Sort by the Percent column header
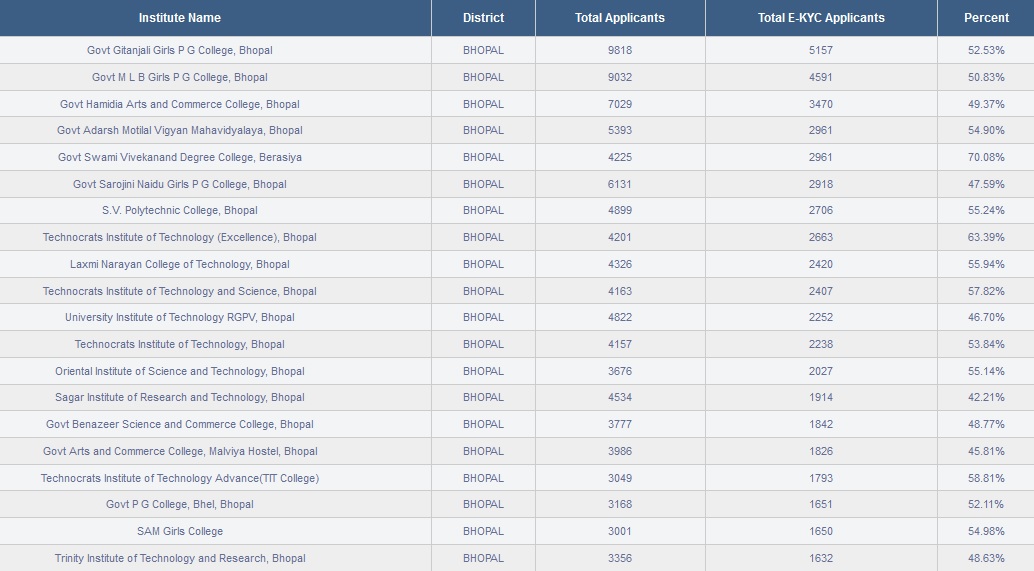The image size is (1034, 571). coord(986,18)
